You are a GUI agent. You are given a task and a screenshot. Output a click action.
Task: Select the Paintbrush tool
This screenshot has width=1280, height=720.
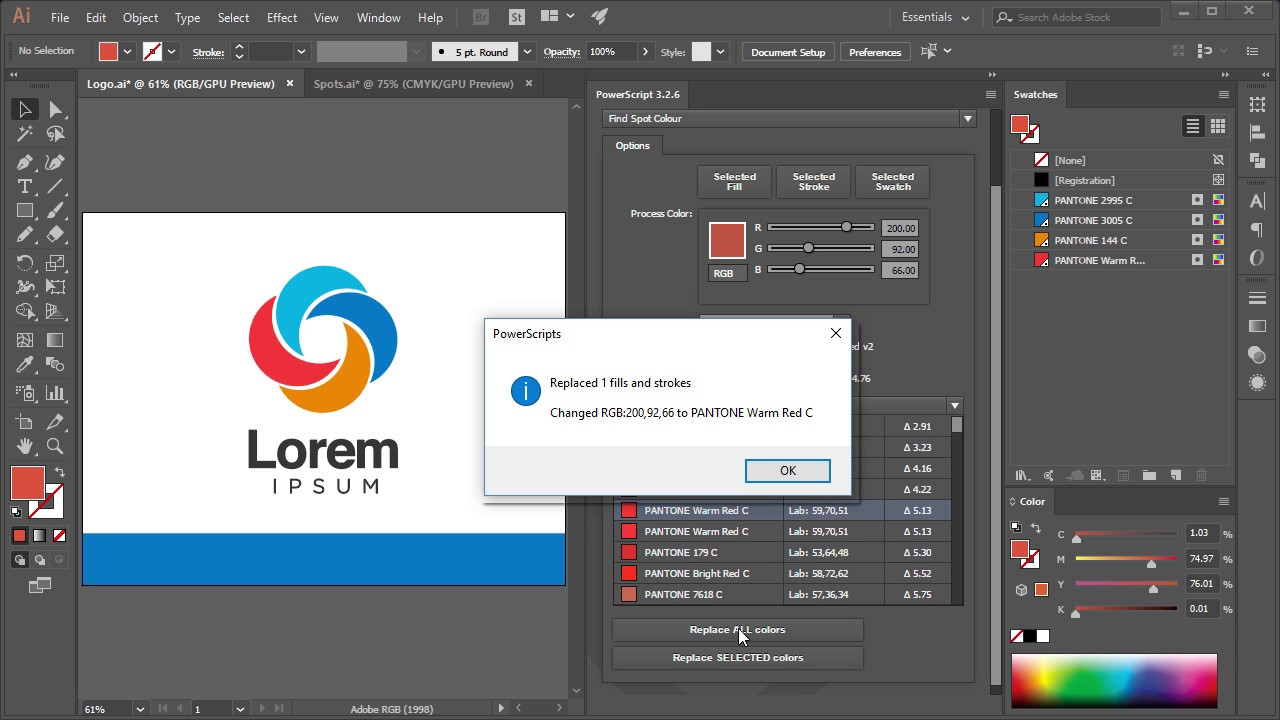click(x=56, y=211)
